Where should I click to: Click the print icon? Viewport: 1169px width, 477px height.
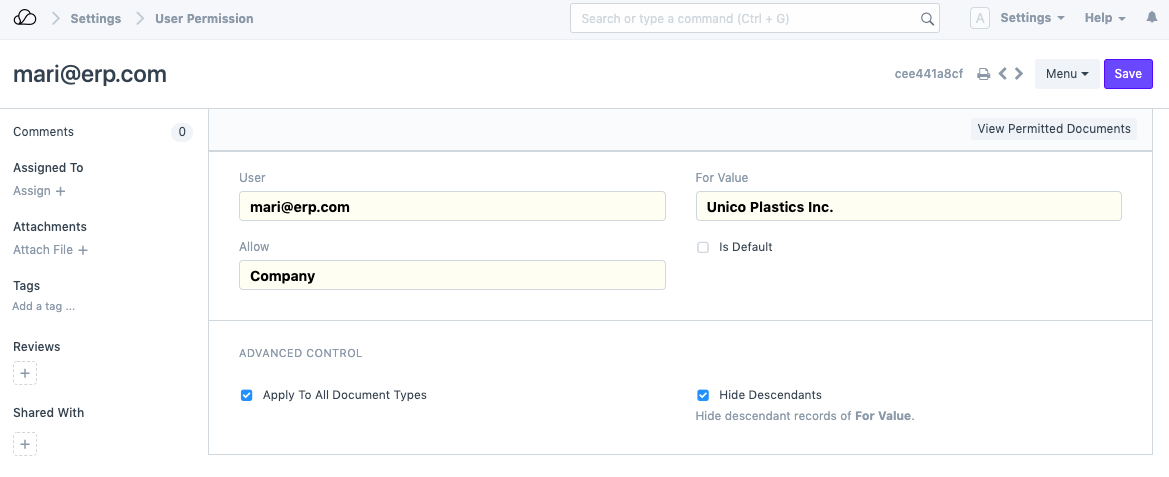tap(983, 74)
